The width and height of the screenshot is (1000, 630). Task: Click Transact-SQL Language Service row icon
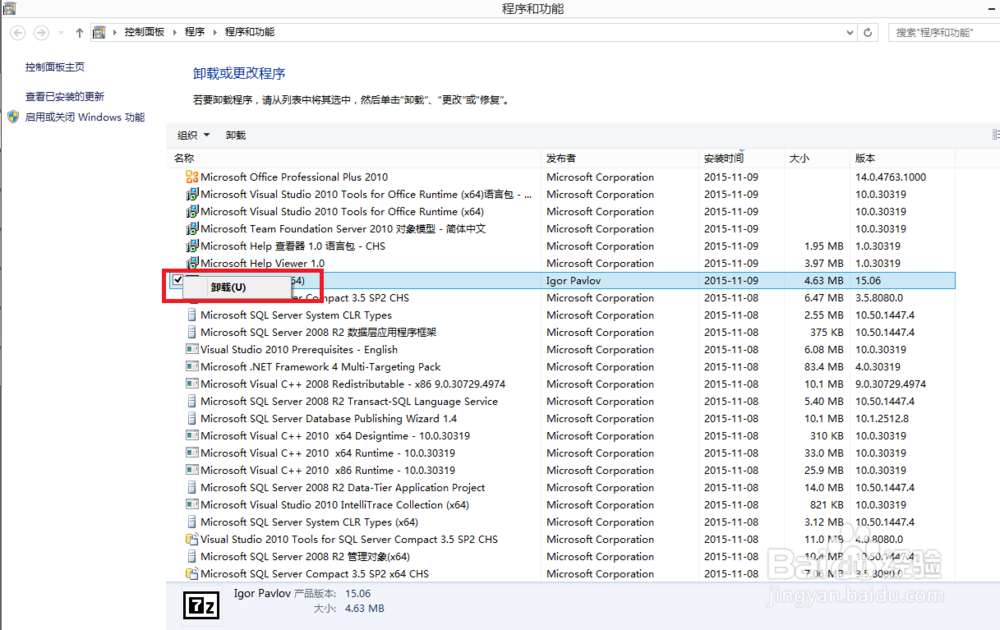coord(191,400)
